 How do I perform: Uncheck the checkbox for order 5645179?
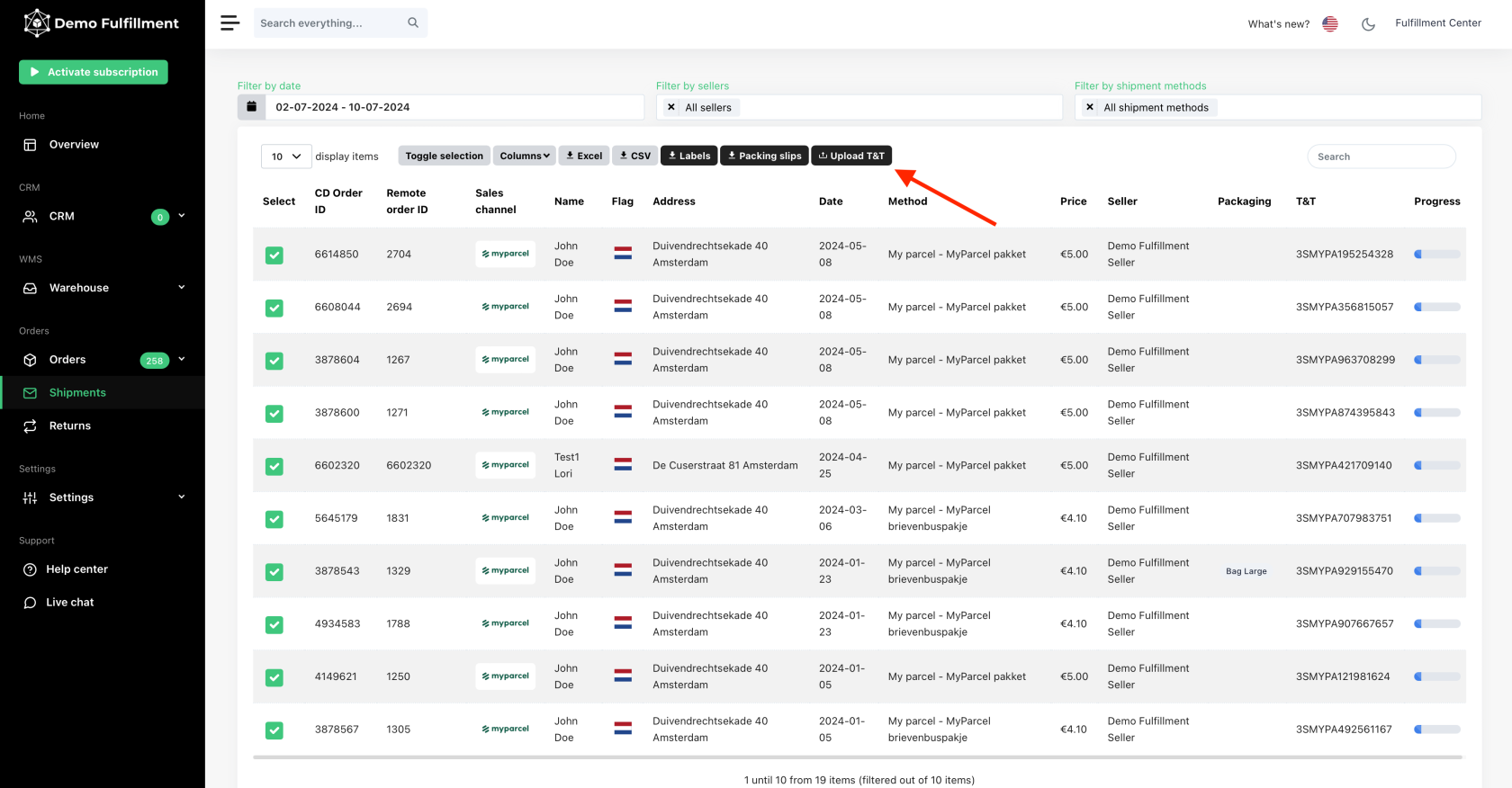click(x=274, y=519)
